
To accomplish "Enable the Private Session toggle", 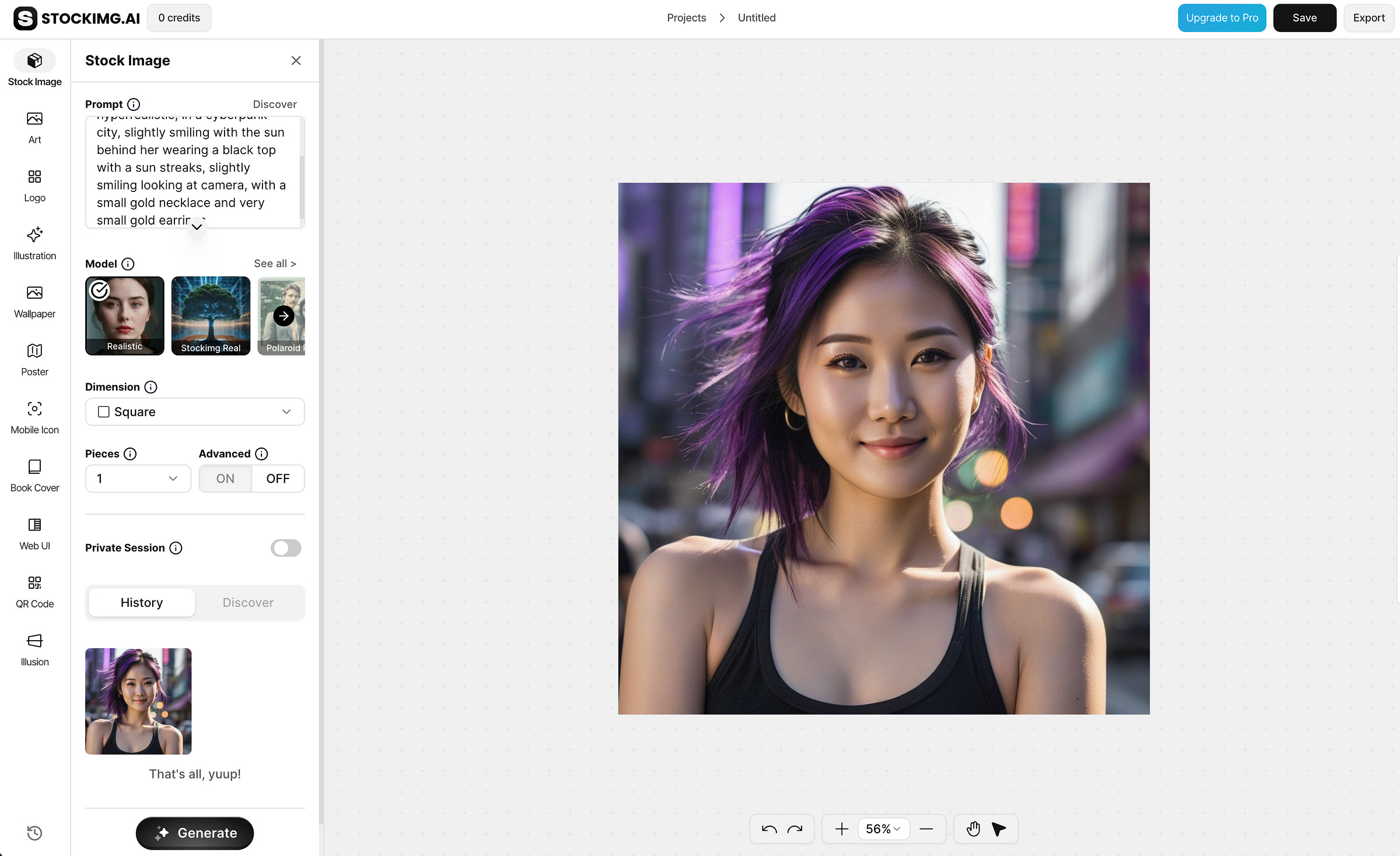I will [x=286, y=547].
